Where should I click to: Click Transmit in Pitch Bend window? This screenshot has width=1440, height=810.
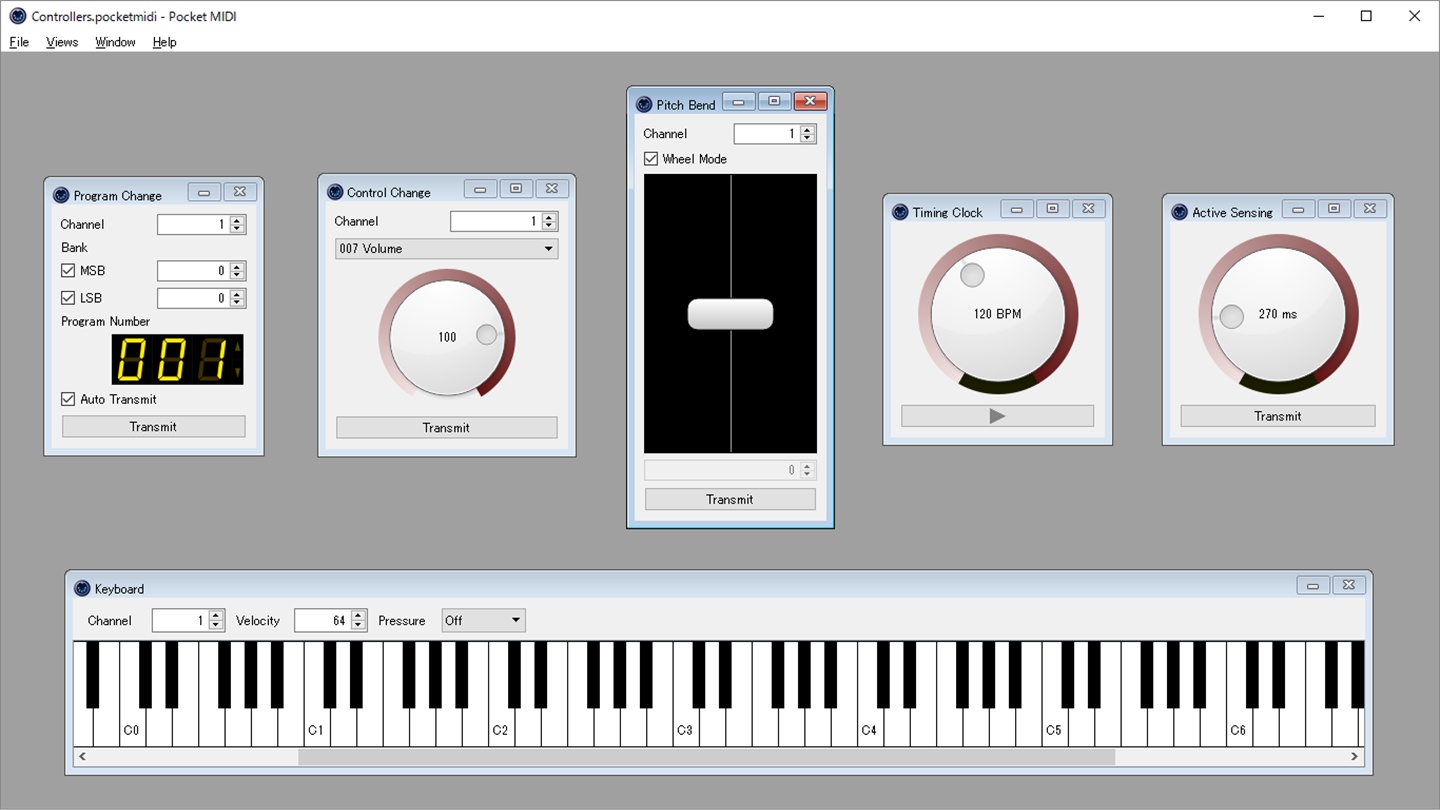click(x=730, y=499)
